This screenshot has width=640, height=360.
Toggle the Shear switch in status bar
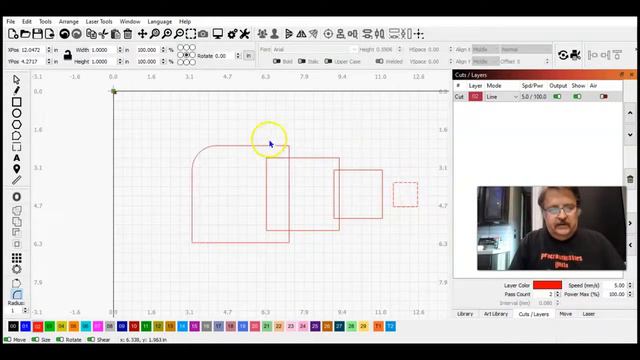click(x=91, y=339)
